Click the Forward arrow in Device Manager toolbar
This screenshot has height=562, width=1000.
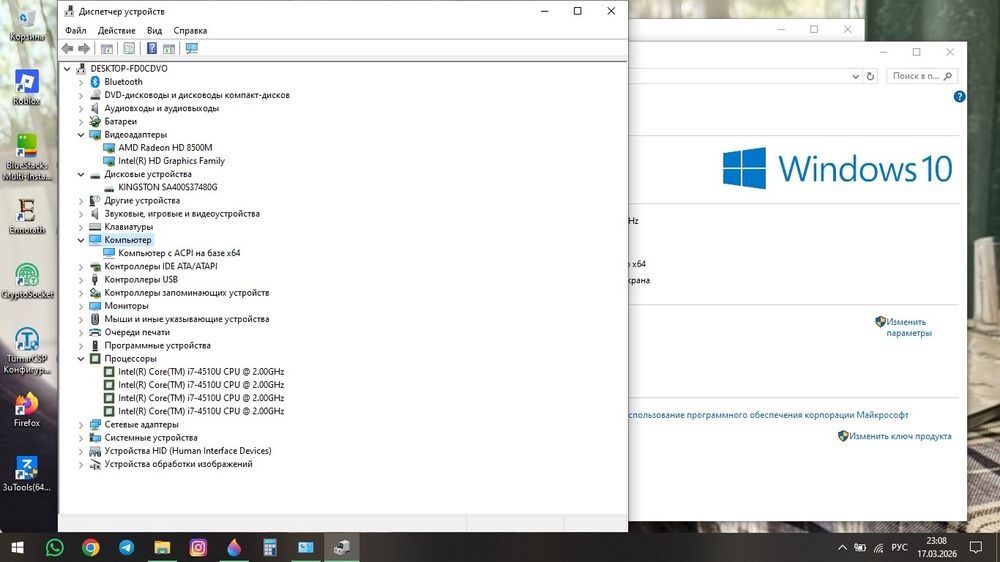point(84,48)
